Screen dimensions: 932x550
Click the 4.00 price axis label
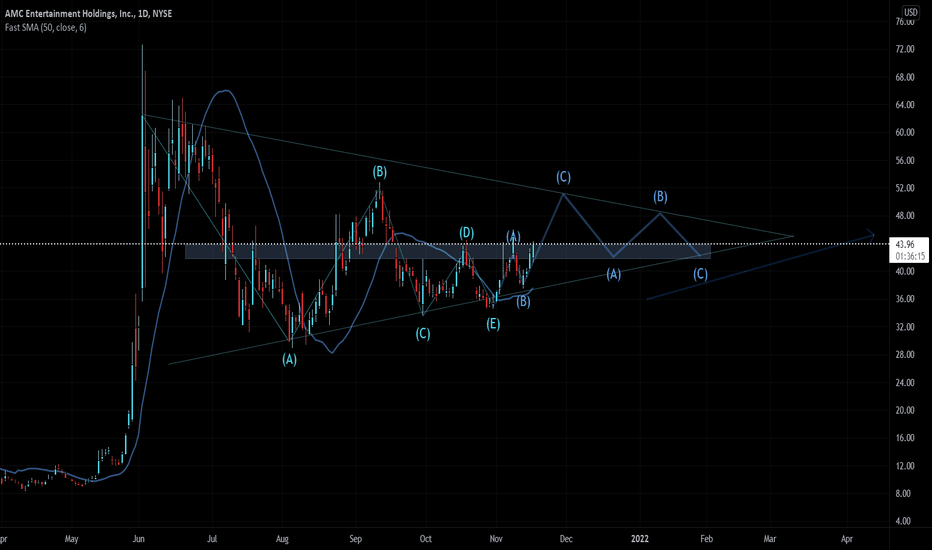pyautogui.click(x=903, y=521)
